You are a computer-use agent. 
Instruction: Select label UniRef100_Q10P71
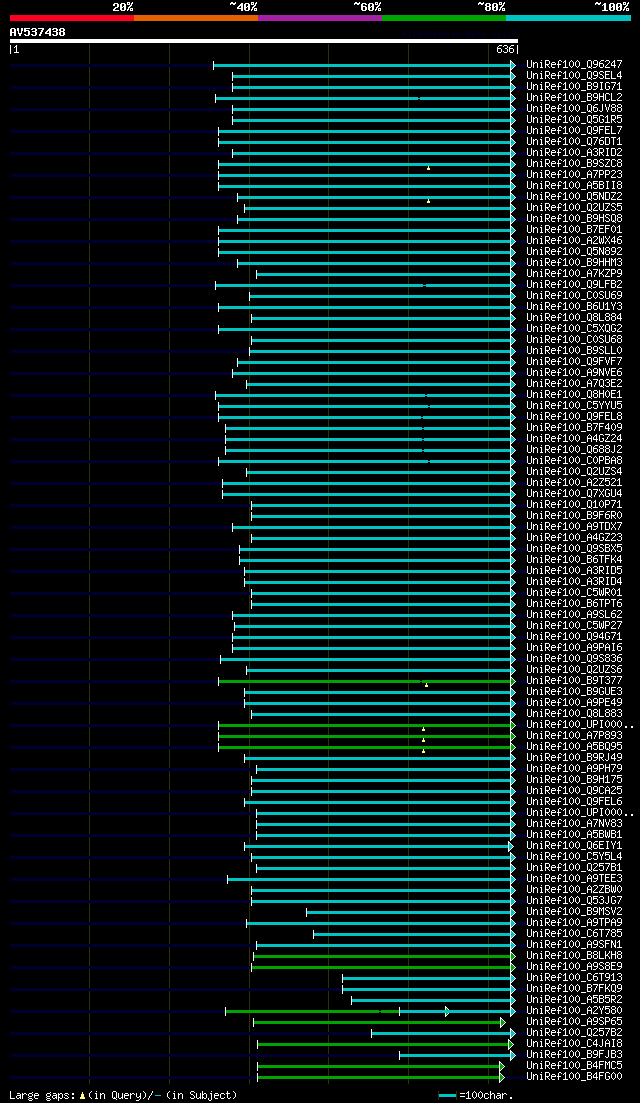pos(574,505)
